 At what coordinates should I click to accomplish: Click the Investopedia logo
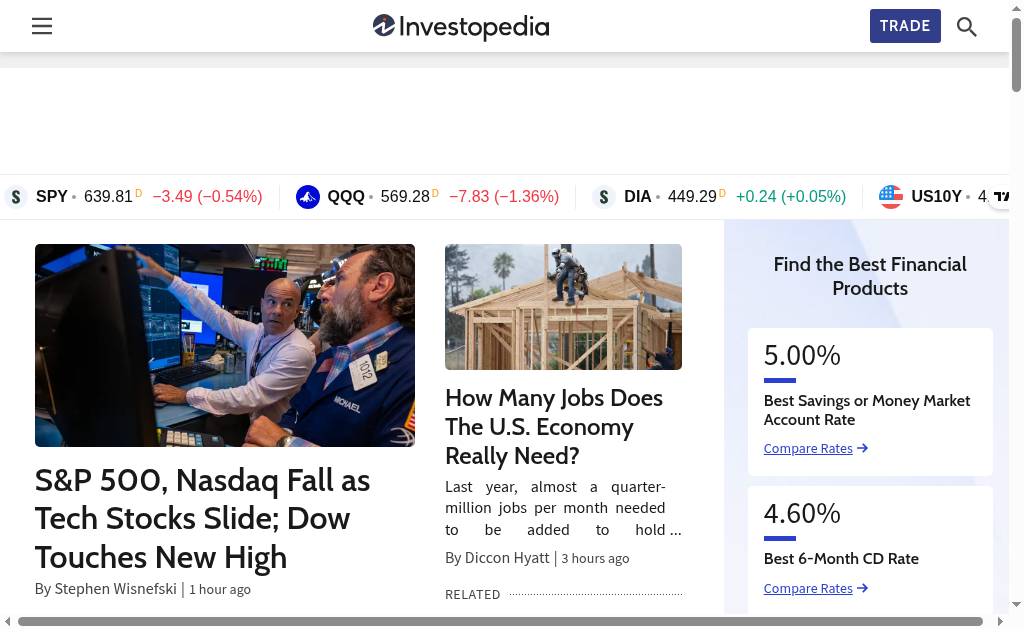(x=461, y=27)
